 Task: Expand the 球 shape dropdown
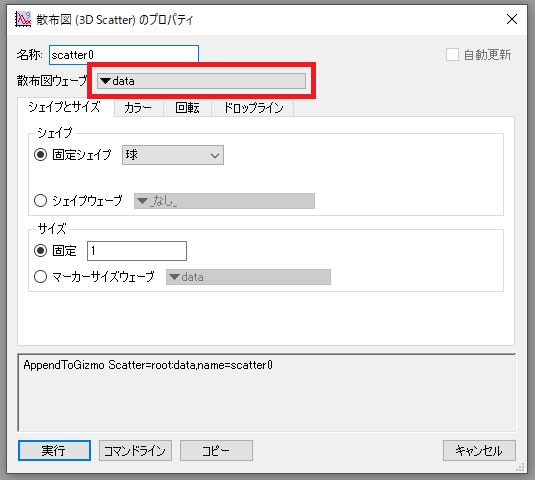coord(173,155)
